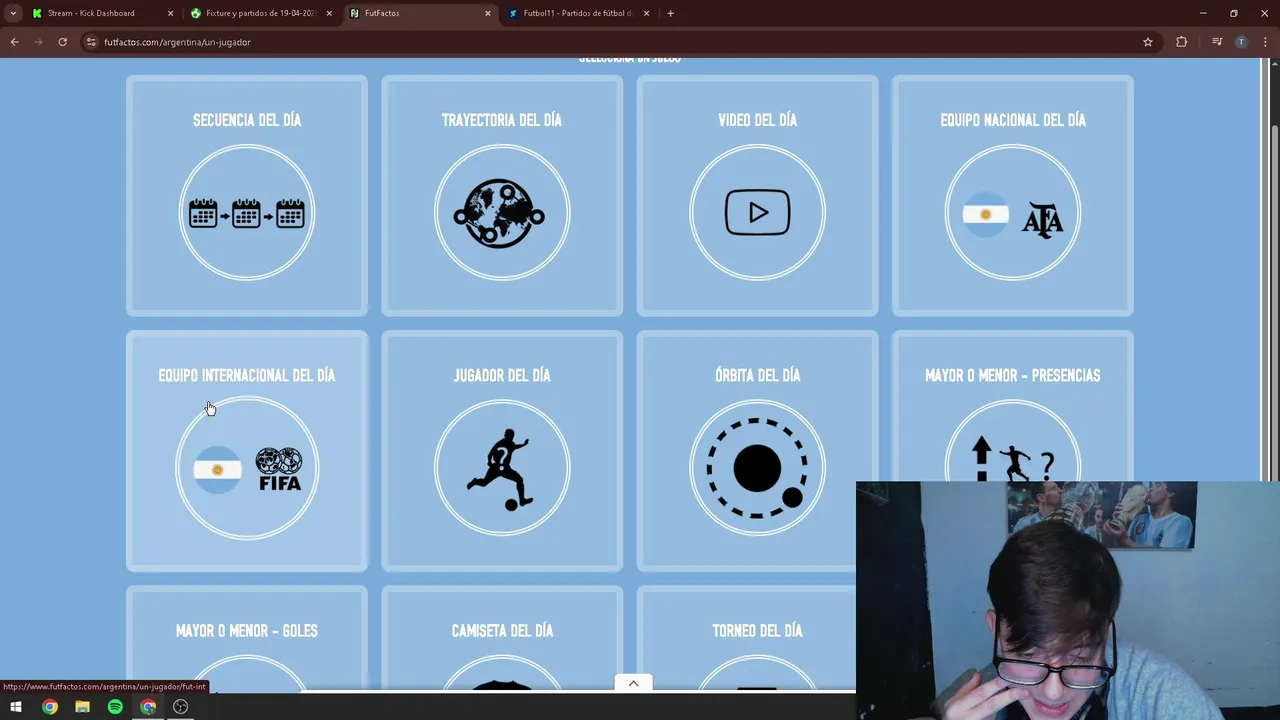This screenshot has width=1280, height=720.
Task: Open the OBS icon in taskbar
Action: [181, 707]
